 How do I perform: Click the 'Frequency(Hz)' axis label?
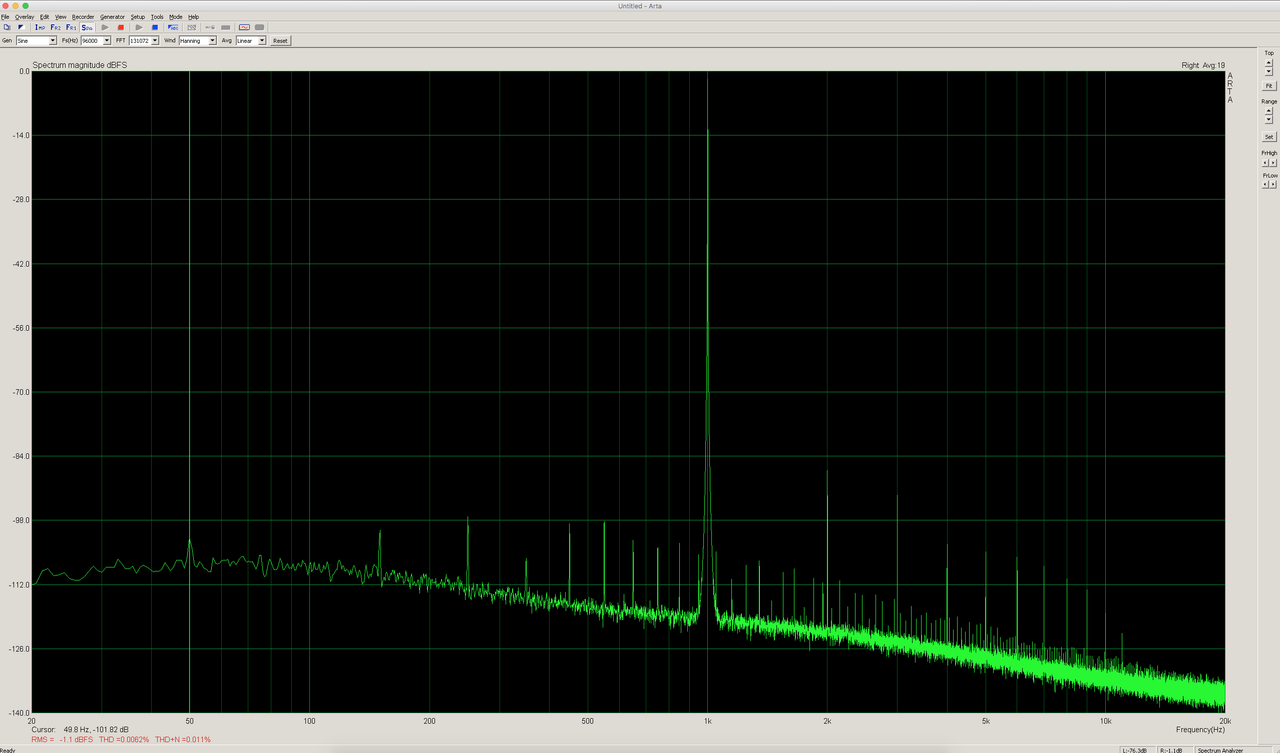pos(1200,730)
